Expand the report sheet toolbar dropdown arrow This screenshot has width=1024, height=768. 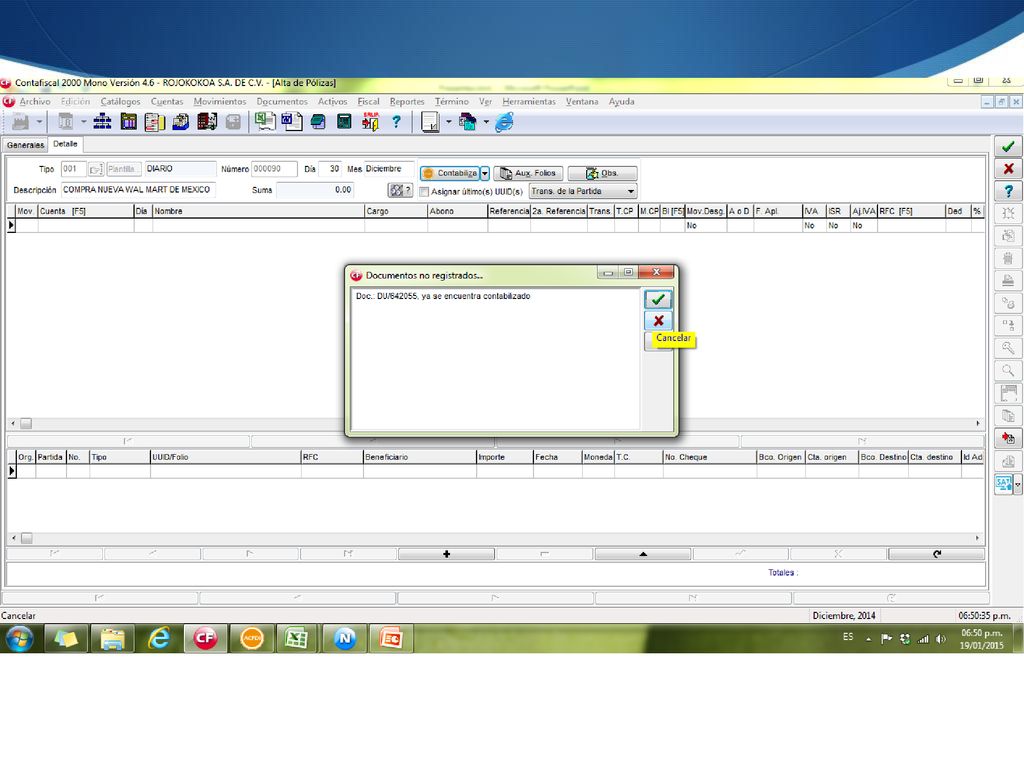click(x=449, y=121)
